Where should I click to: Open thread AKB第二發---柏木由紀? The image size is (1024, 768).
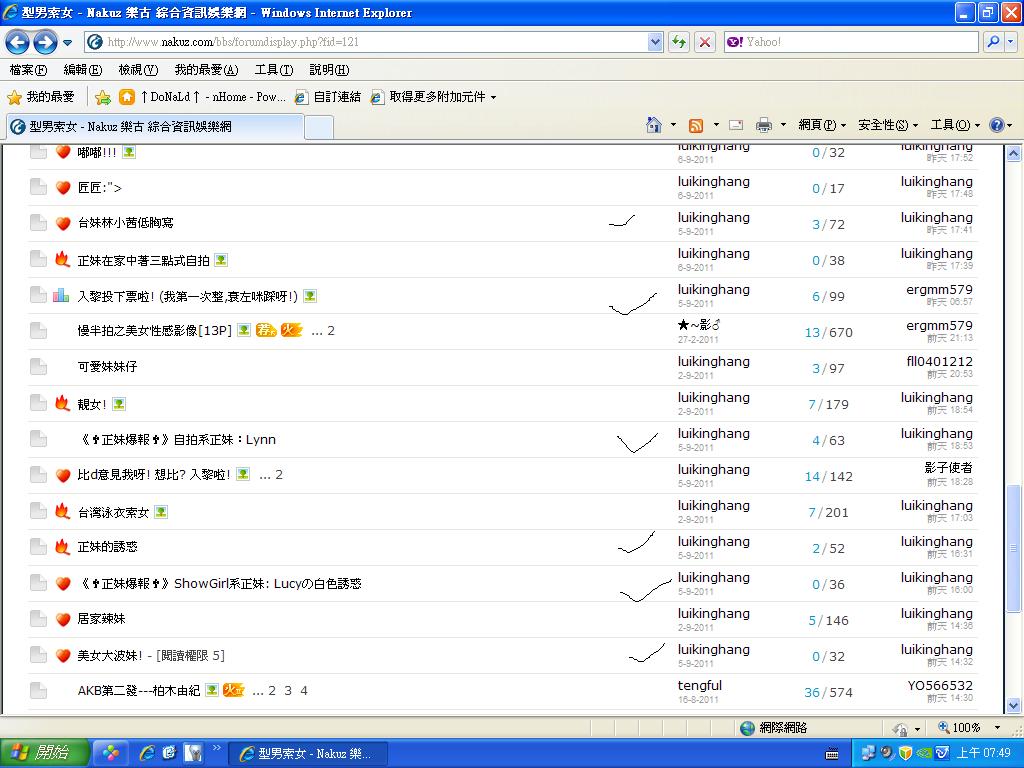[x=138, y=691]
